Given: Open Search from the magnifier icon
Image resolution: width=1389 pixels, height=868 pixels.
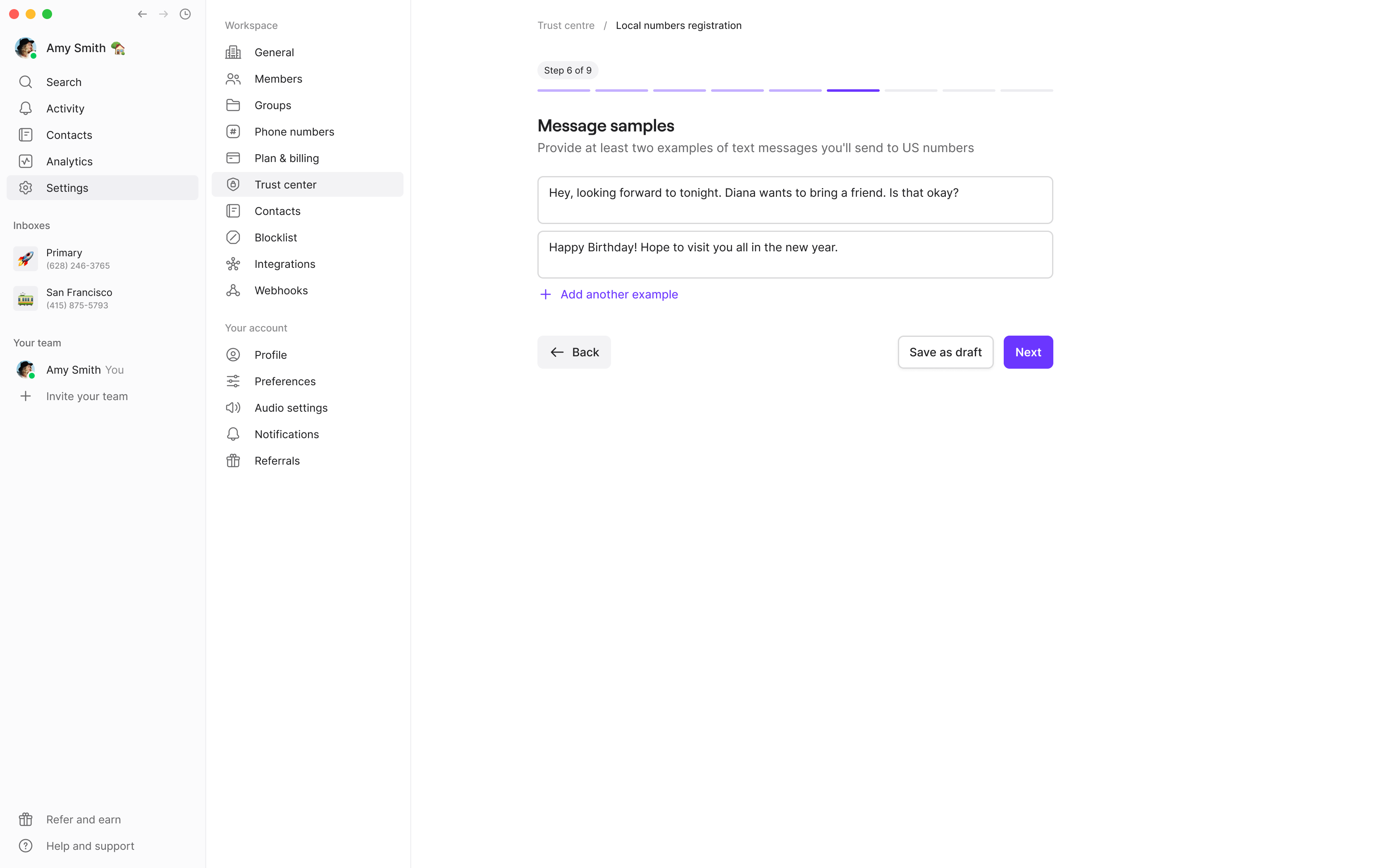Looking at the screenshot, I should click(x=25, y=82).
